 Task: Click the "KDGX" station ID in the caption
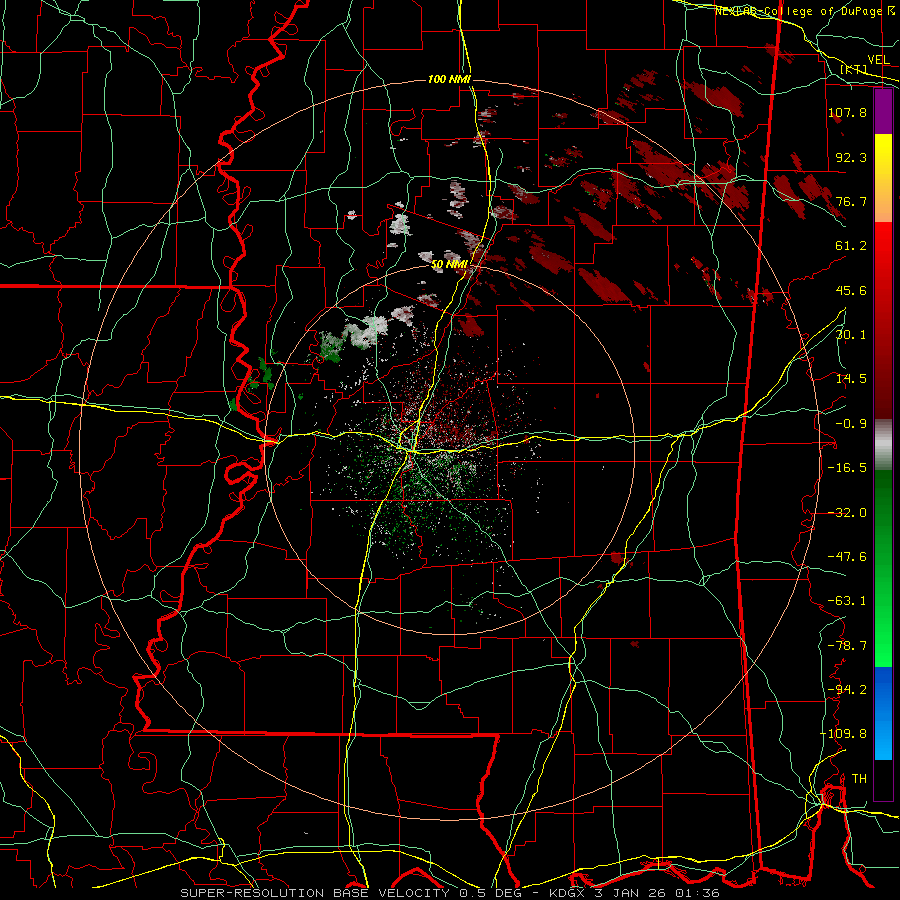[x=568, y=893]
